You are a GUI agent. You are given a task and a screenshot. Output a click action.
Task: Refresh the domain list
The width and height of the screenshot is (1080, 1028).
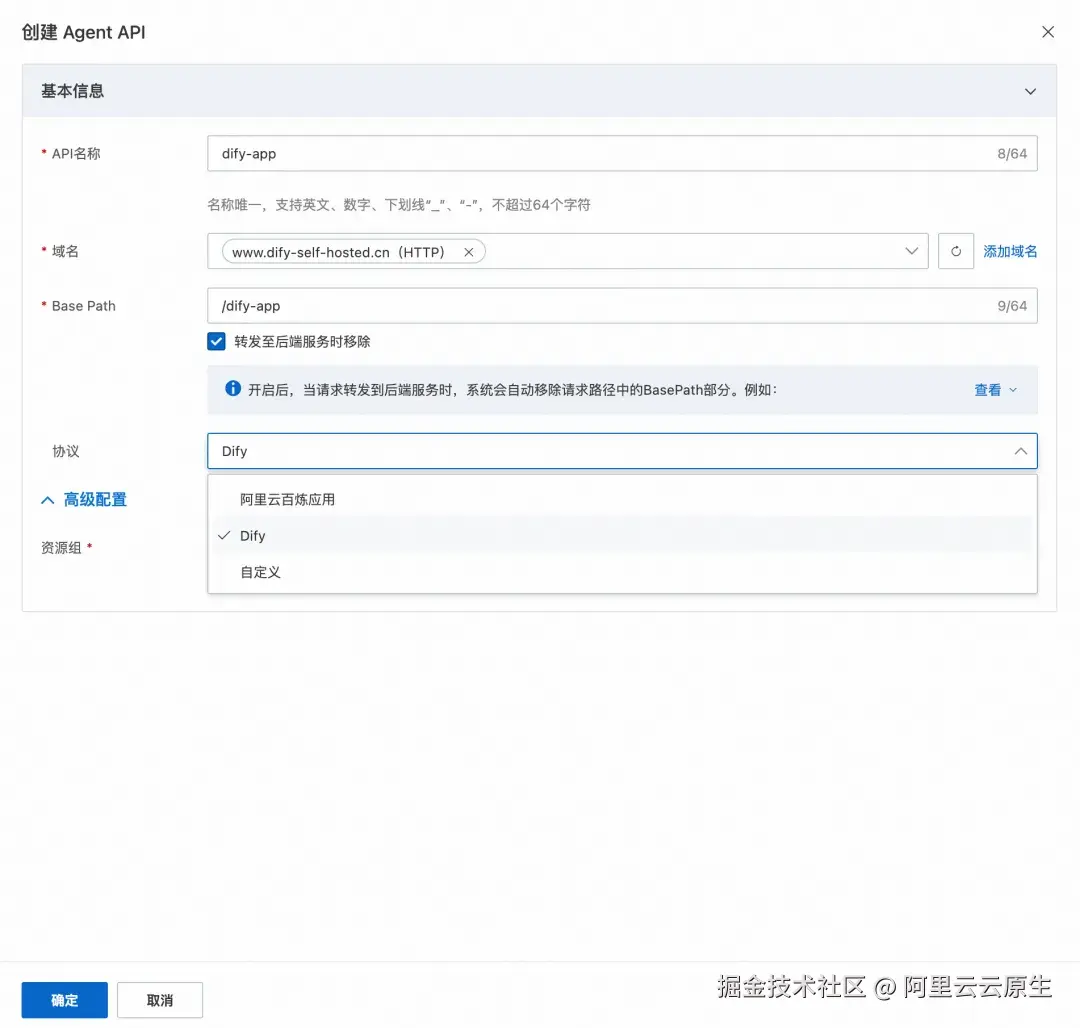(955, 251)
